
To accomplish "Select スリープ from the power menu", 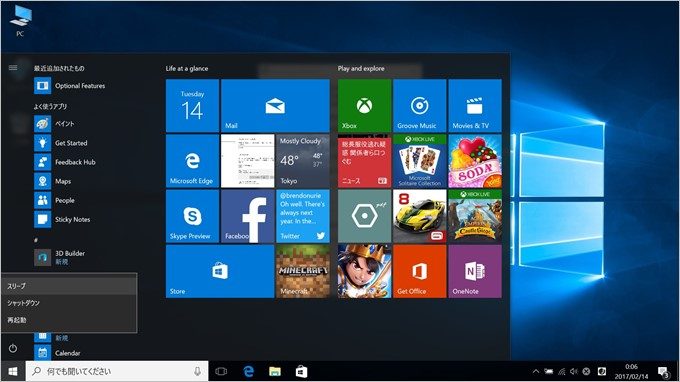I will point(69,286).
